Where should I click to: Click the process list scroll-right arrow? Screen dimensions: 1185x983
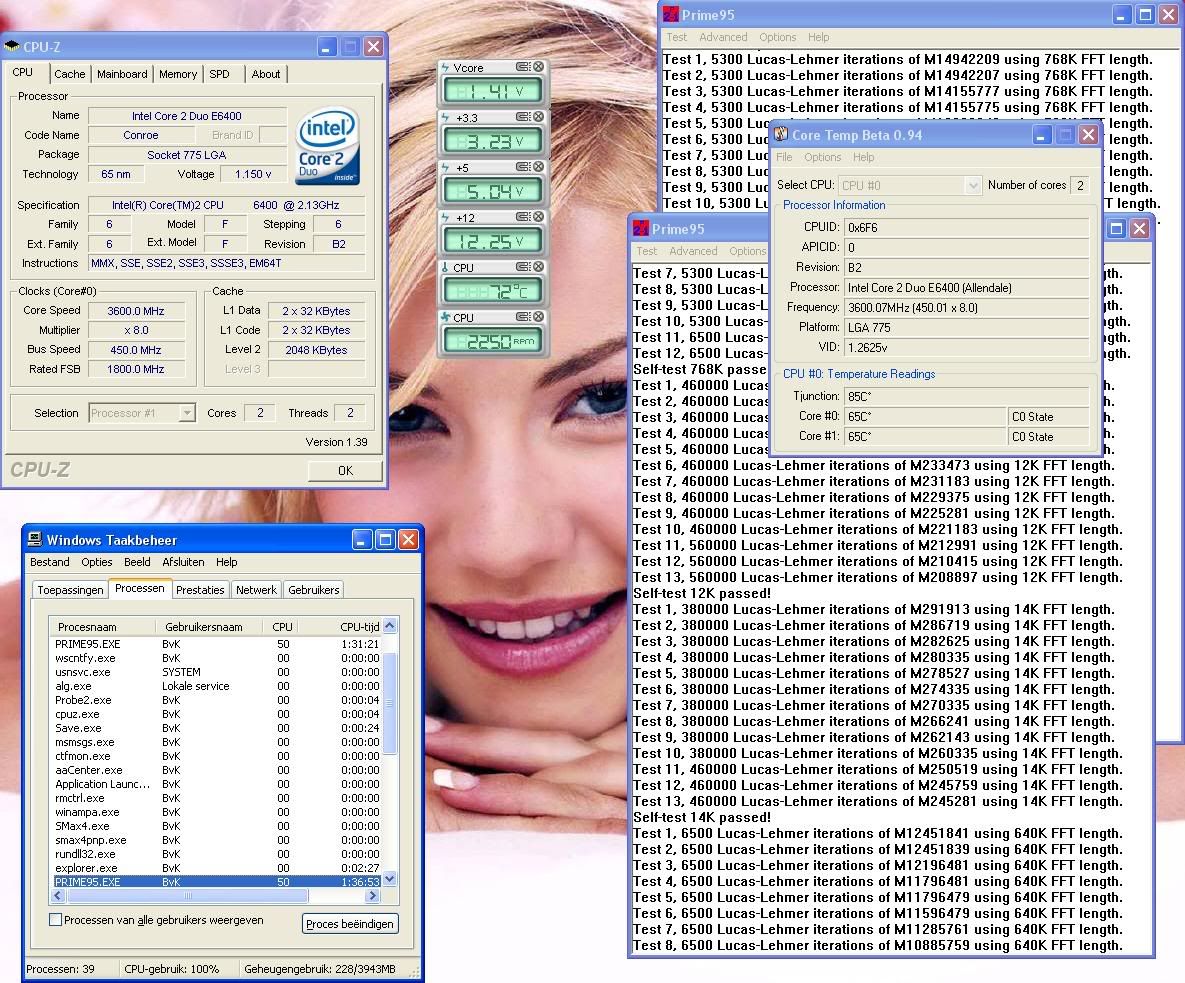[372, 895]
